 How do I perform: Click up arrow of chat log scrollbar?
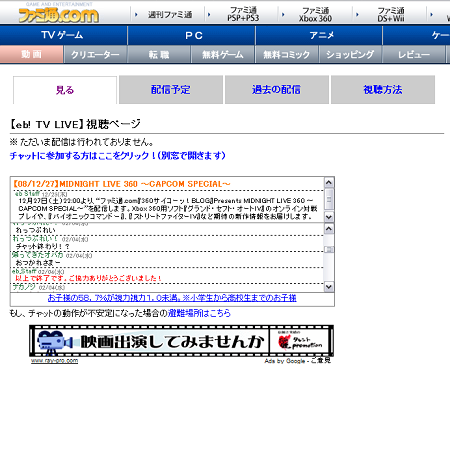(x=329, y=229)
